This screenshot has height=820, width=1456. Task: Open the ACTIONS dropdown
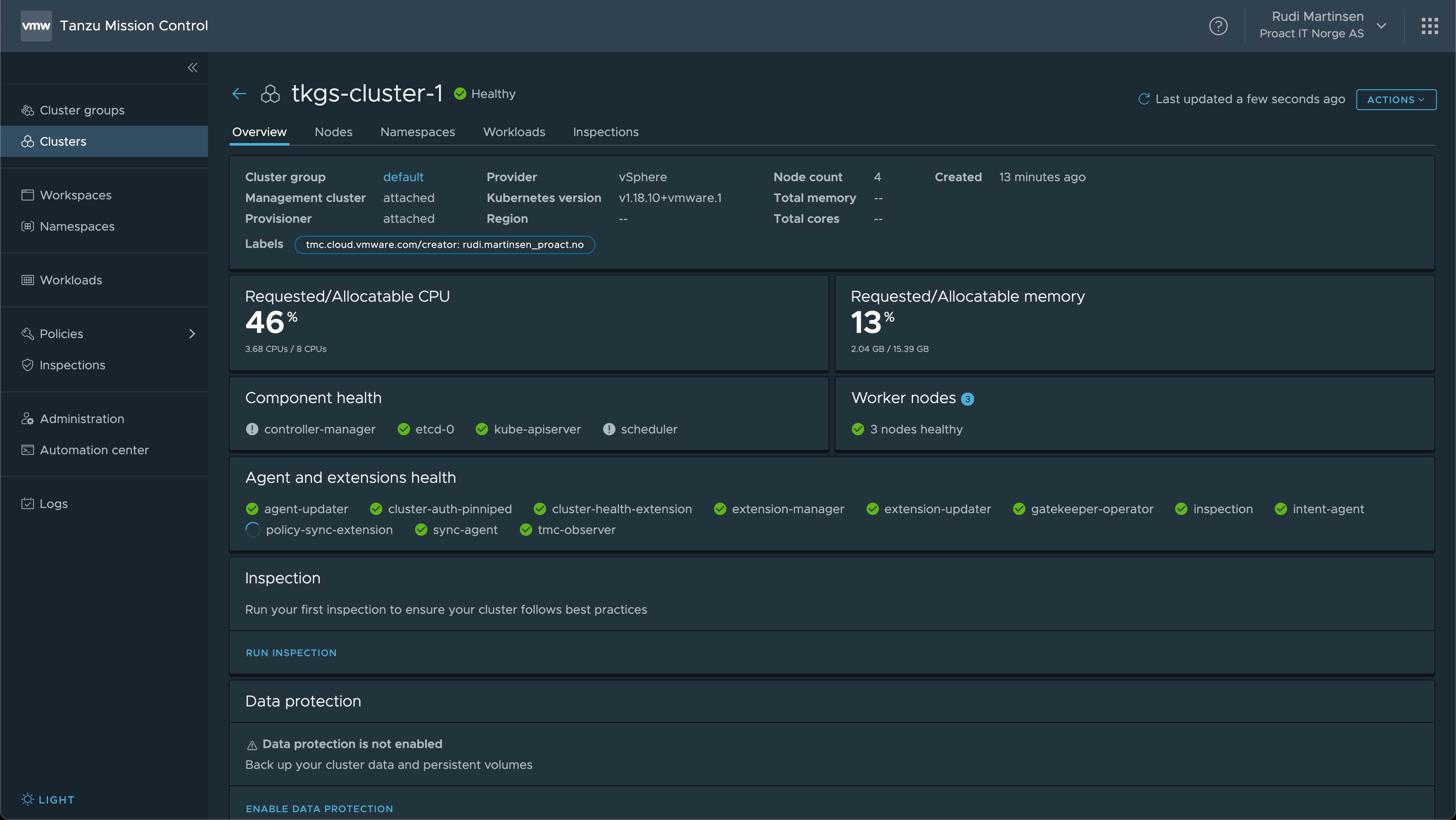(x=1395, y=99)
